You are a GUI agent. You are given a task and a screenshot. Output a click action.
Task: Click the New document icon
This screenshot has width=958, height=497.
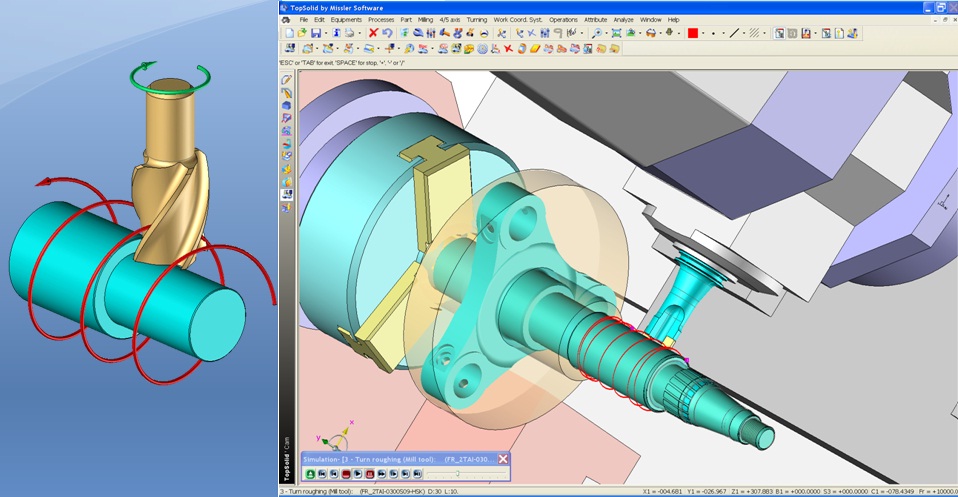[290, 33]
